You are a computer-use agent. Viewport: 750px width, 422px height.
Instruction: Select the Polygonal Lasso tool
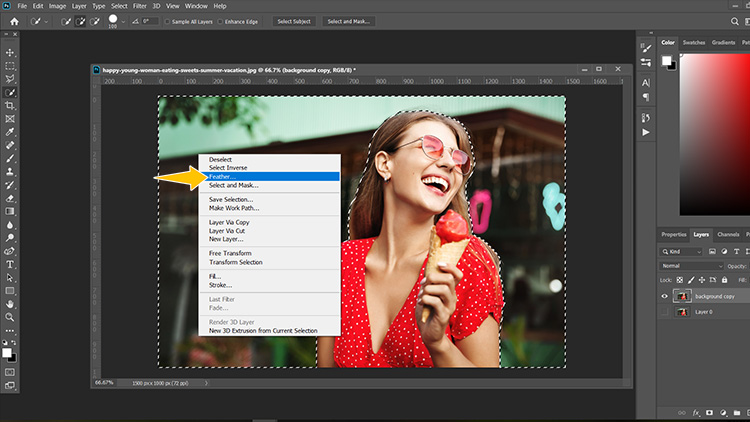[x=10, y=79]
